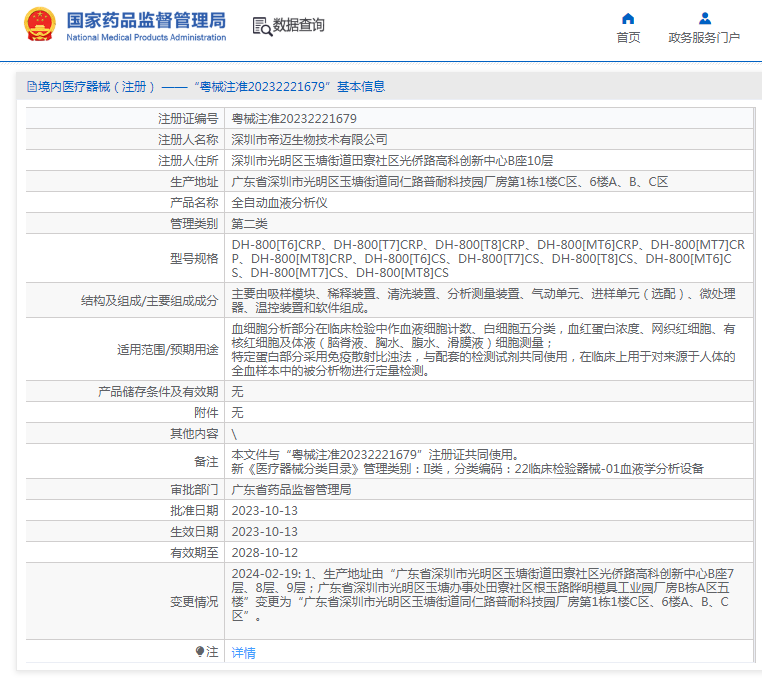Click the 政务服务门户 user icon

click(x=705, y=19)
